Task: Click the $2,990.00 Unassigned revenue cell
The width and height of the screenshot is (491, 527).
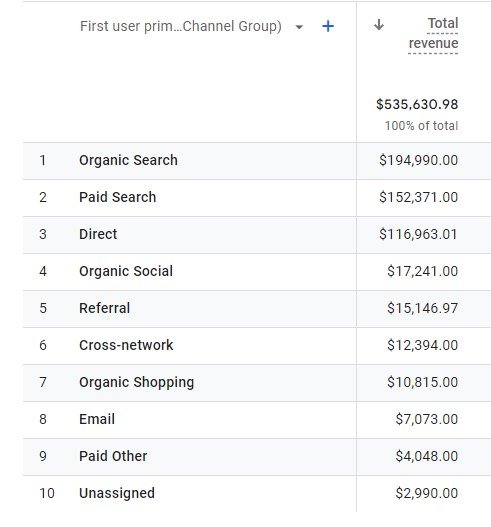Action: (x=426, y=493)
